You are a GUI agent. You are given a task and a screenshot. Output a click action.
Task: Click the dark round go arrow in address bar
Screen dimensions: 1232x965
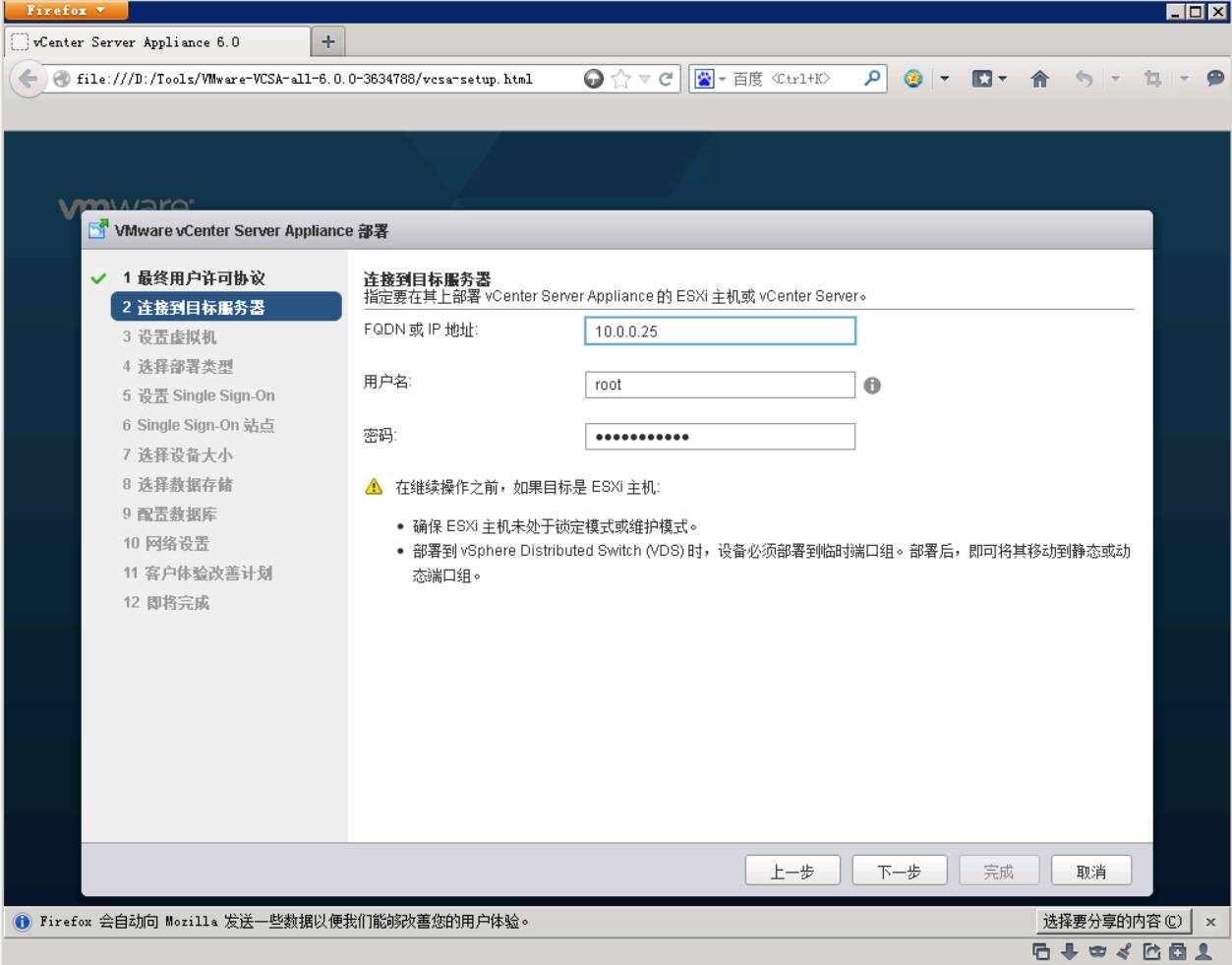[x=593, y=79]
